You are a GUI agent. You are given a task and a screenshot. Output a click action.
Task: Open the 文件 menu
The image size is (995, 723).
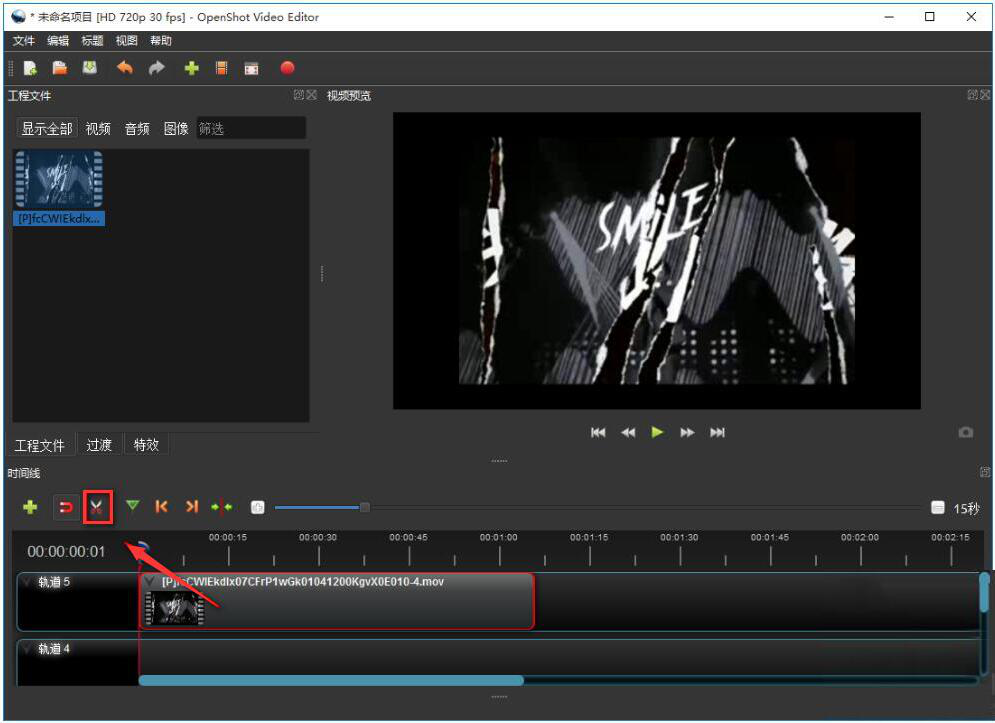[x=23, y=41]
